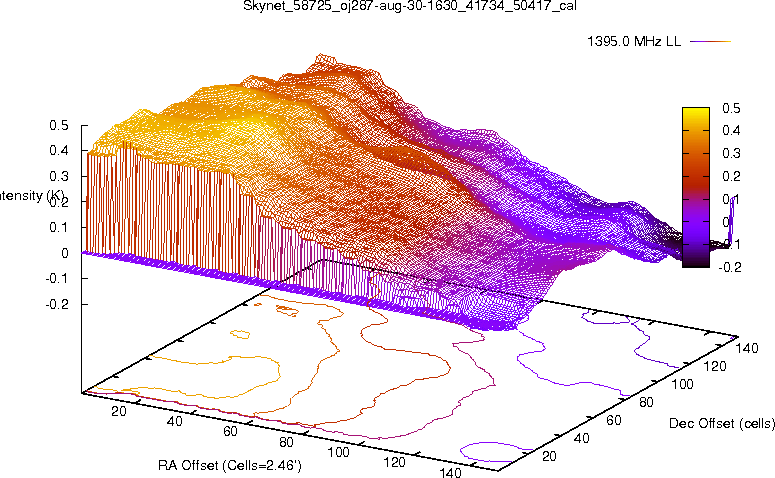Select the 120 tick on the Dec Offset axis

(x=715, y=366)
